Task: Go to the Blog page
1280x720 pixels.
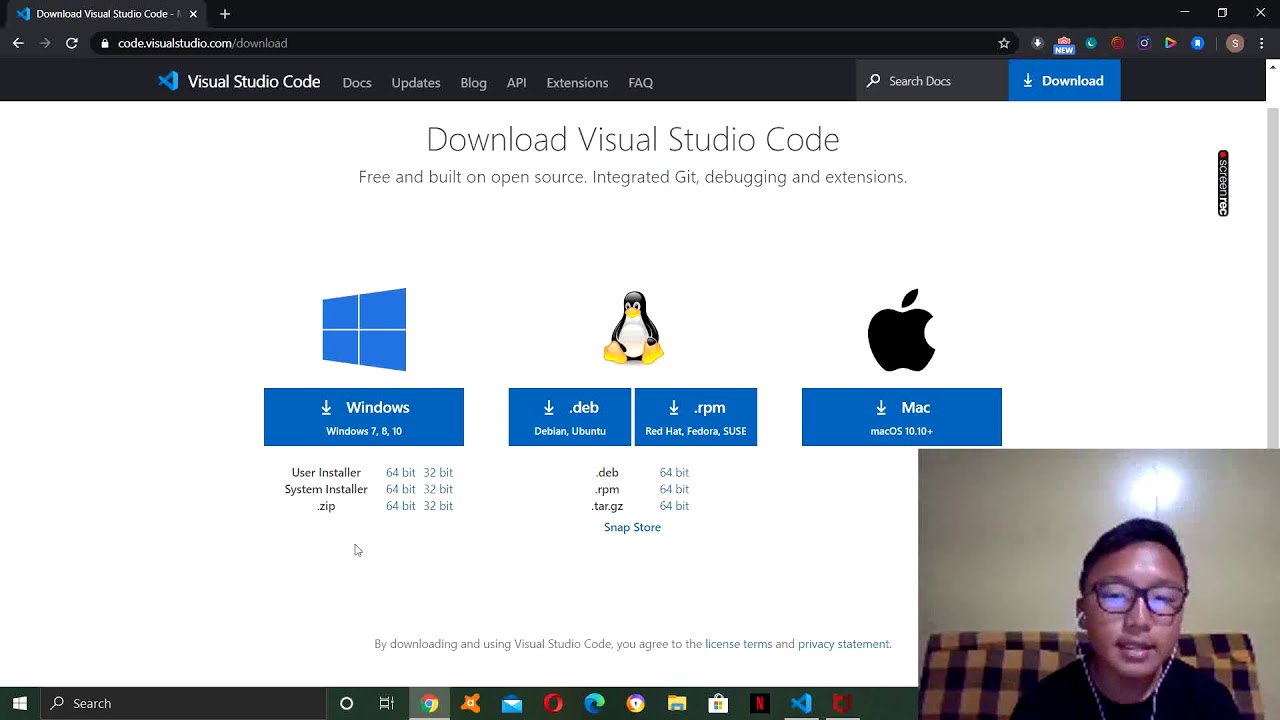Action: (474, 82)
